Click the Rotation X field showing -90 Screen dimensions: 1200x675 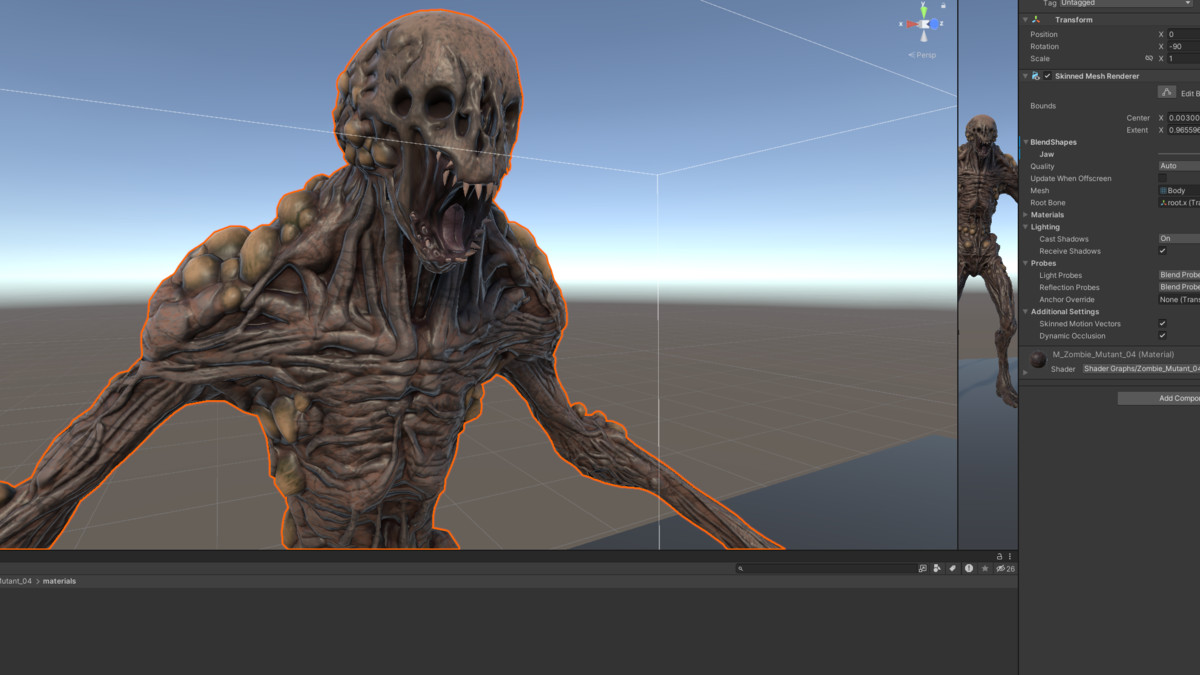1183,47
